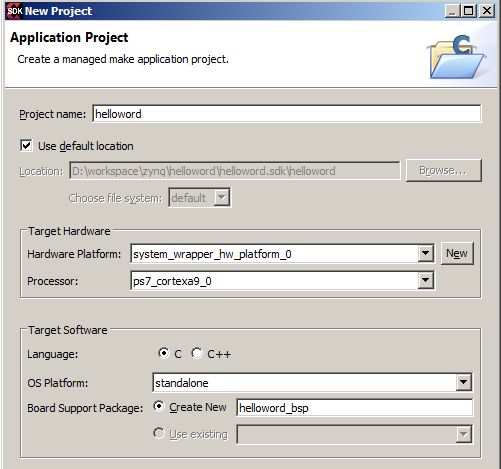The image size is (501, 469).
Task: Click the Use existing dropdown arrow
Action: point(463,434)
